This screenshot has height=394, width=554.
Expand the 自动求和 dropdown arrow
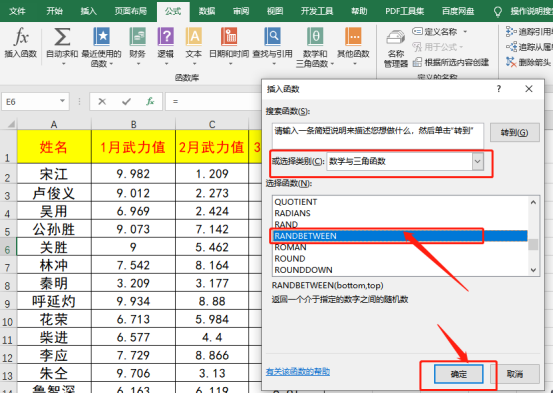[64, 64]
